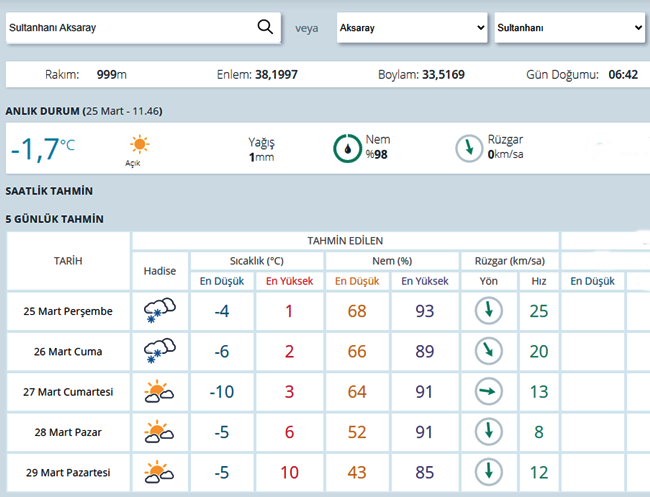The width and height of the screenshot is (650, 497).
Task: Click snowy cloud icon for 25 Mart Perşembe
Action: pos(160,311)
